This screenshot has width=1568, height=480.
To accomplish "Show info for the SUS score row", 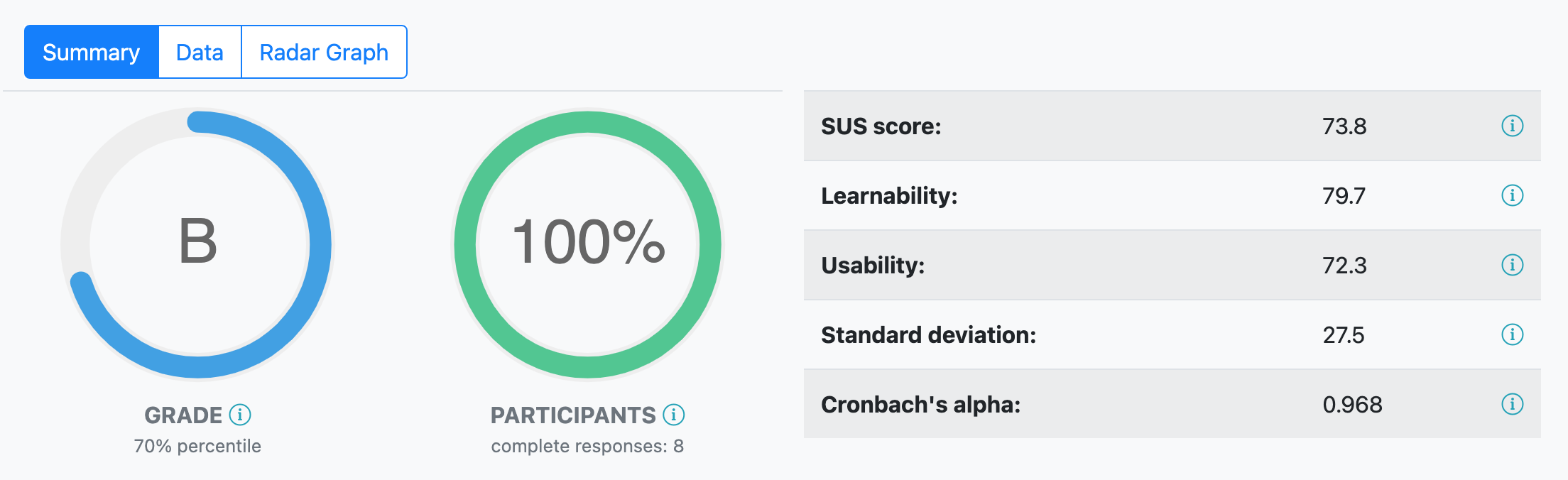I will click(1512, 126).
